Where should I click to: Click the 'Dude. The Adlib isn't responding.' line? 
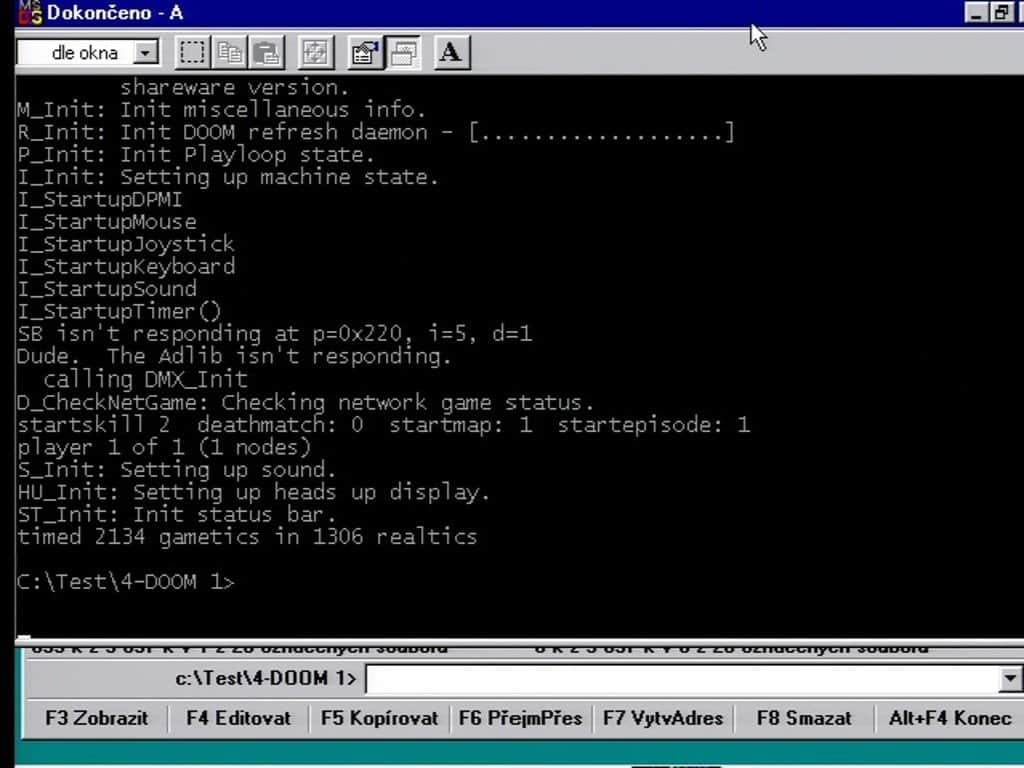pyautogui.click(x=234, y=356)
